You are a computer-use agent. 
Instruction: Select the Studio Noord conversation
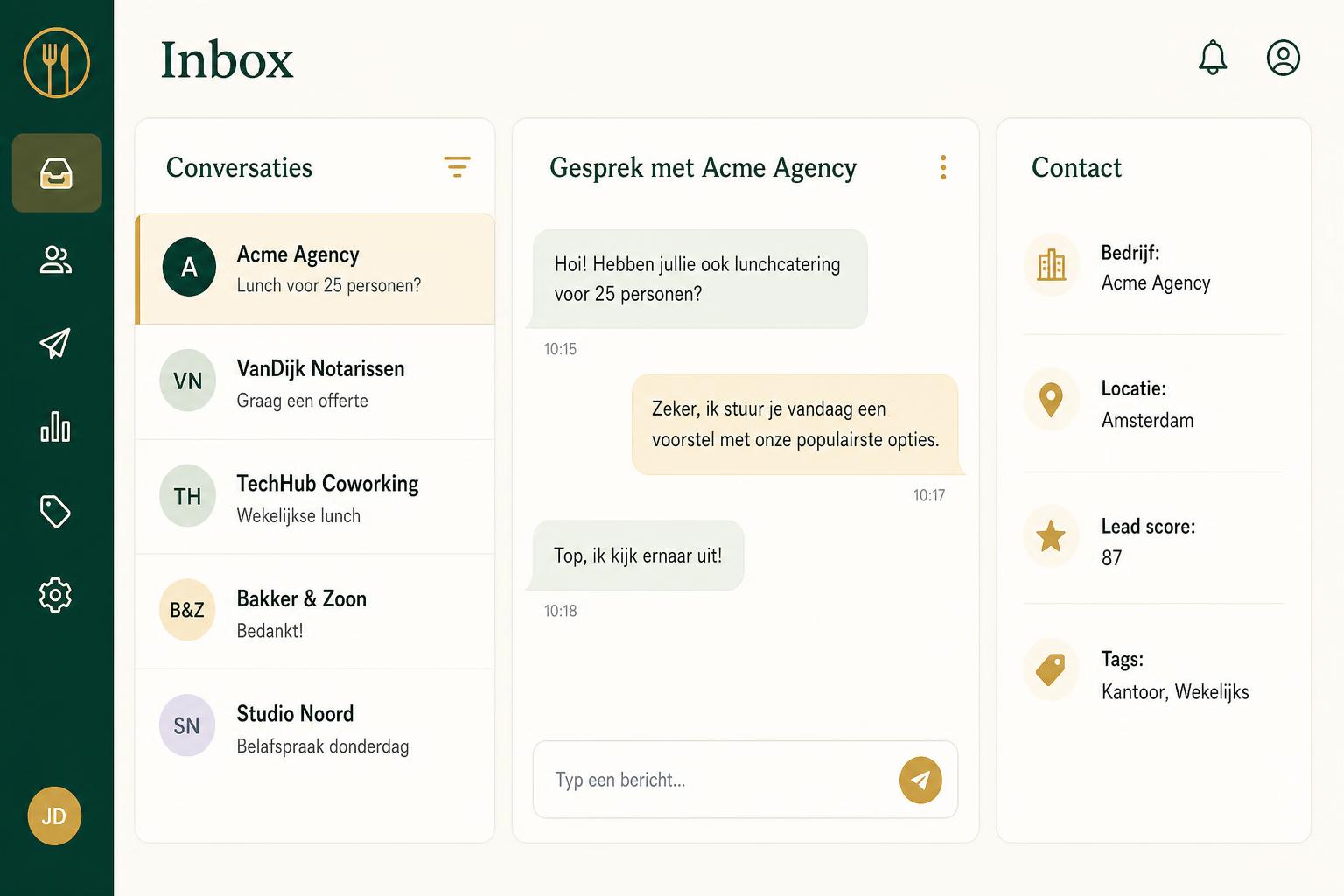pos(315,727)
